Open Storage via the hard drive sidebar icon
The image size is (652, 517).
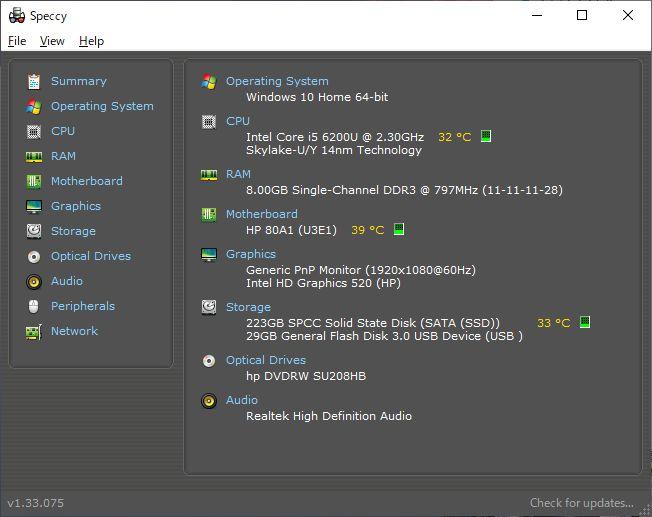34,231
